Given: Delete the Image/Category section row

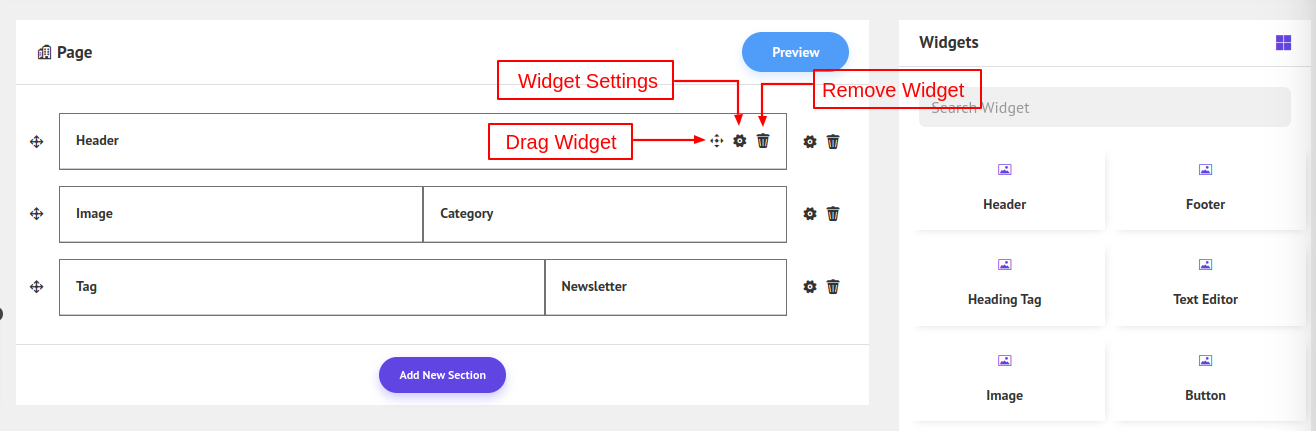Looking at the screenshot, I should pyautogui.click(x=833, y=214).
